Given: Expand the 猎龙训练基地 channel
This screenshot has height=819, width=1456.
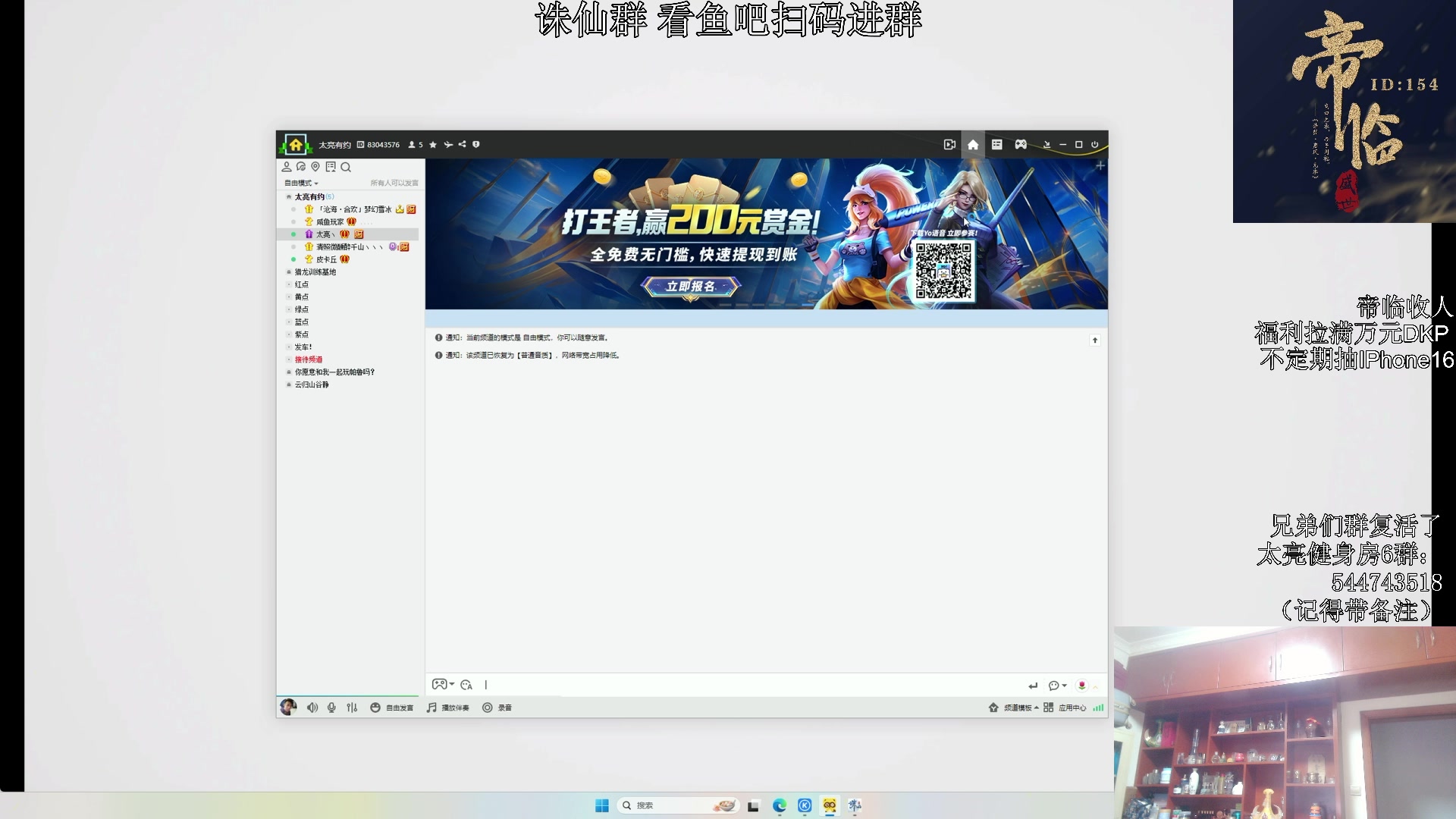Looking at the screenshot, I should pos(288,272).
